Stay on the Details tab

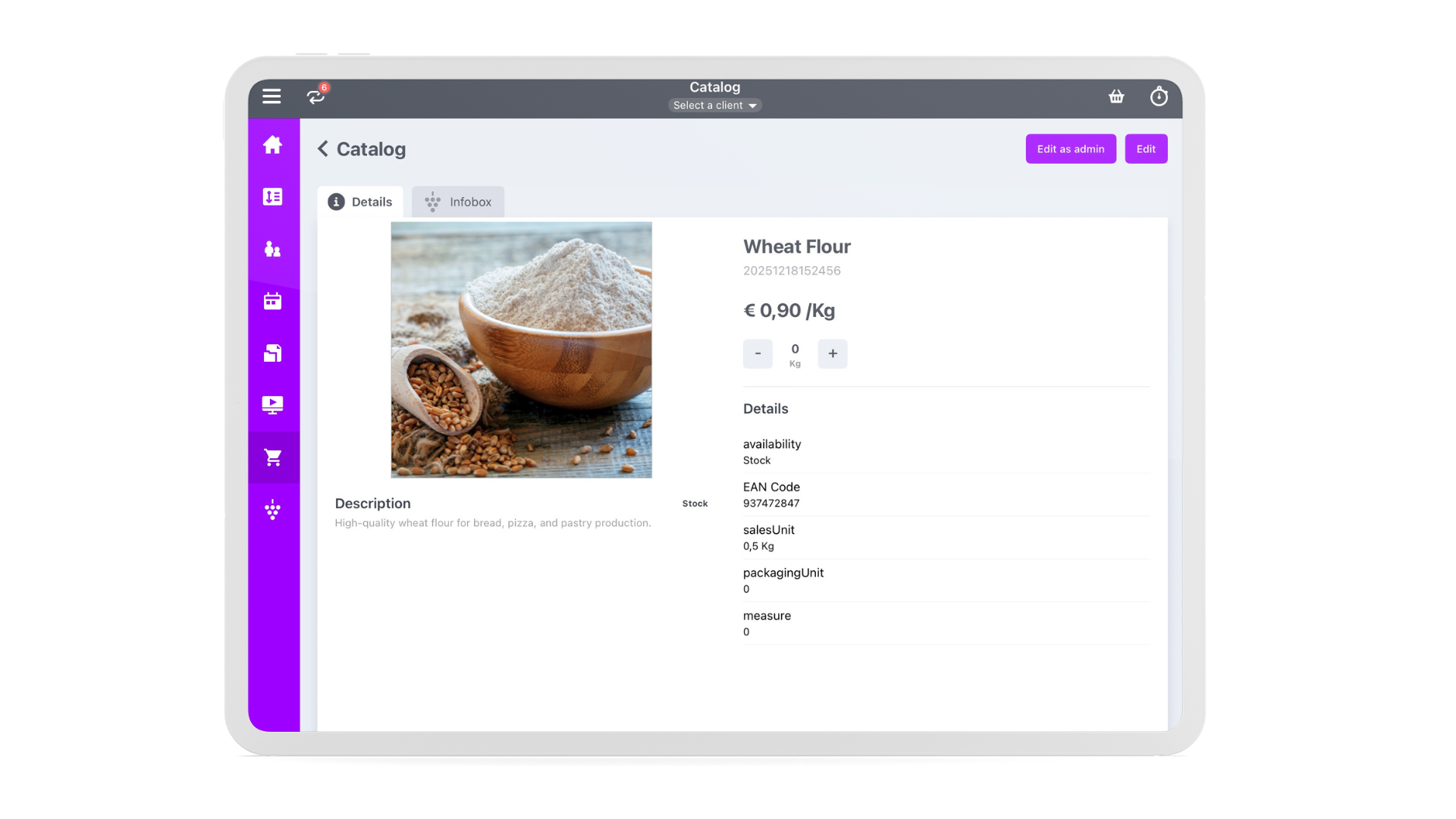pos(361,202)
